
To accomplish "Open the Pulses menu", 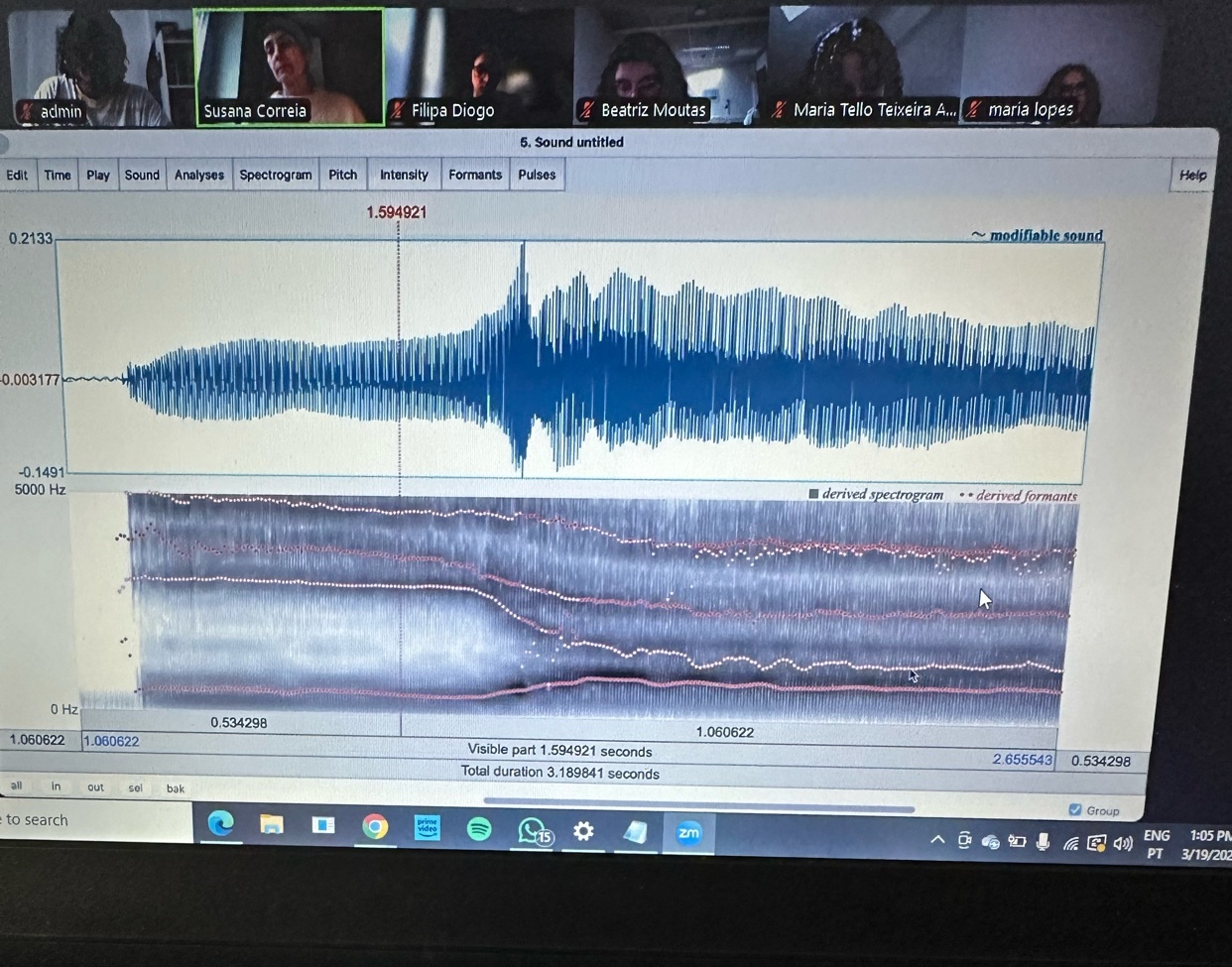I will click(537, 176).
